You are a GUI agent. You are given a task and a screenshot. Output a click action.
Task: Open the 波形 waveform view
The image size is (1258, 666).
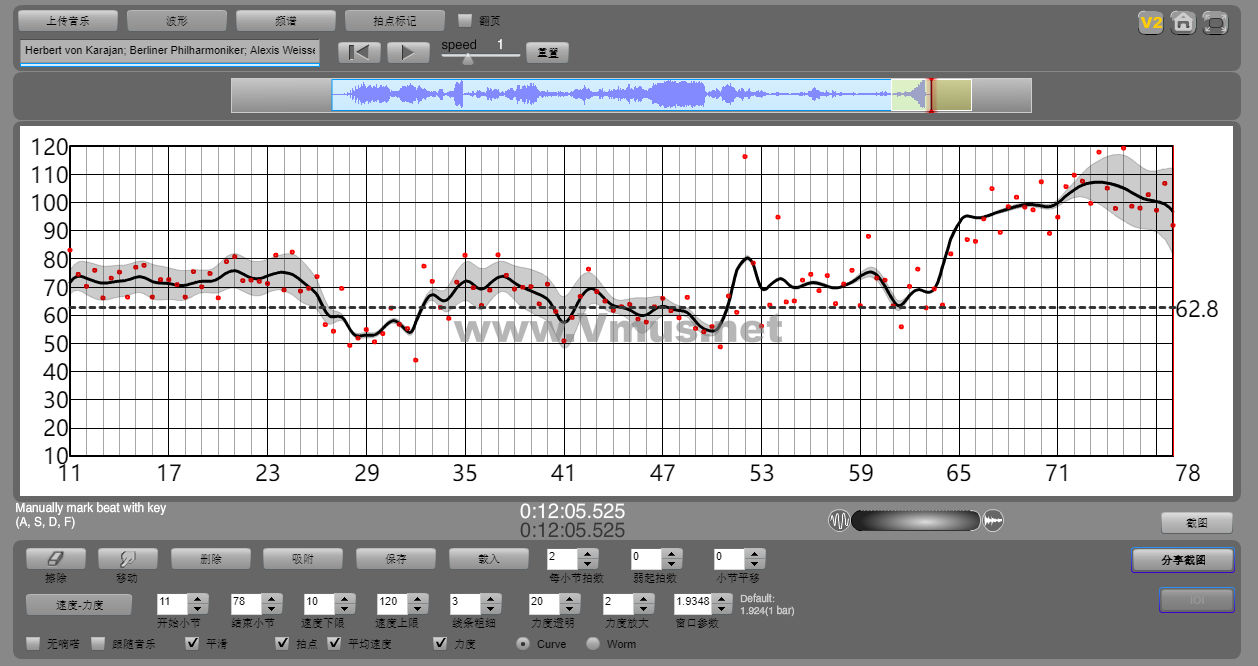pyautogui.click(x=177, y=20)
